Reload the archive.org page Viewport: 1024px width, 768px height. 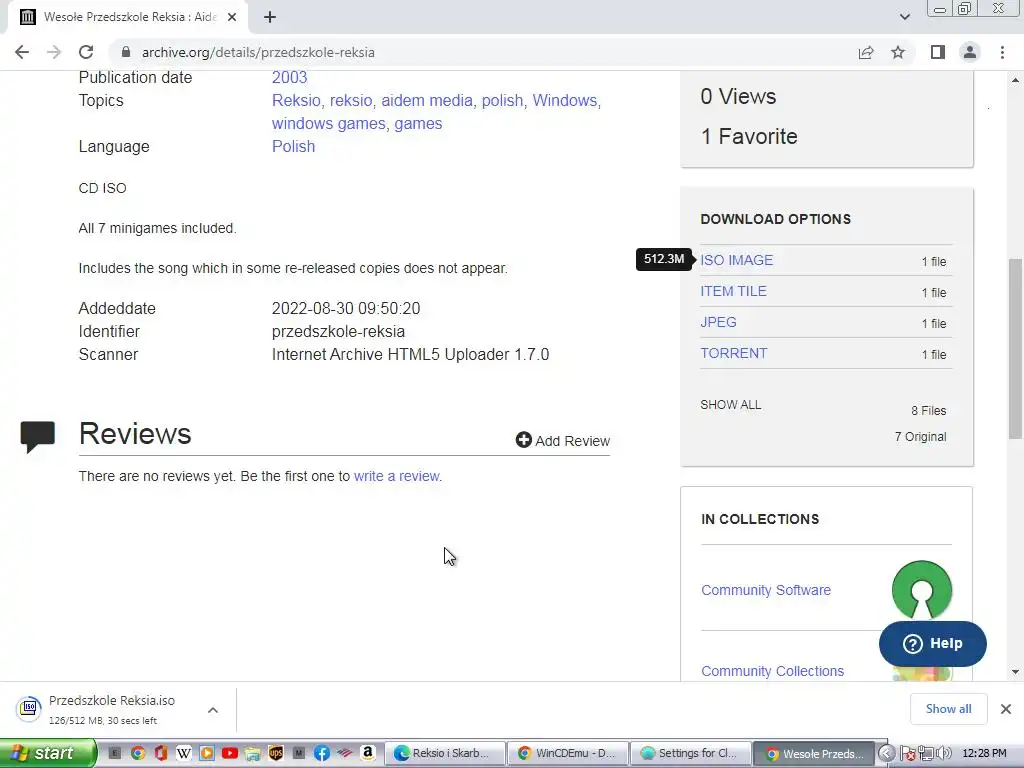click(86, 52)
